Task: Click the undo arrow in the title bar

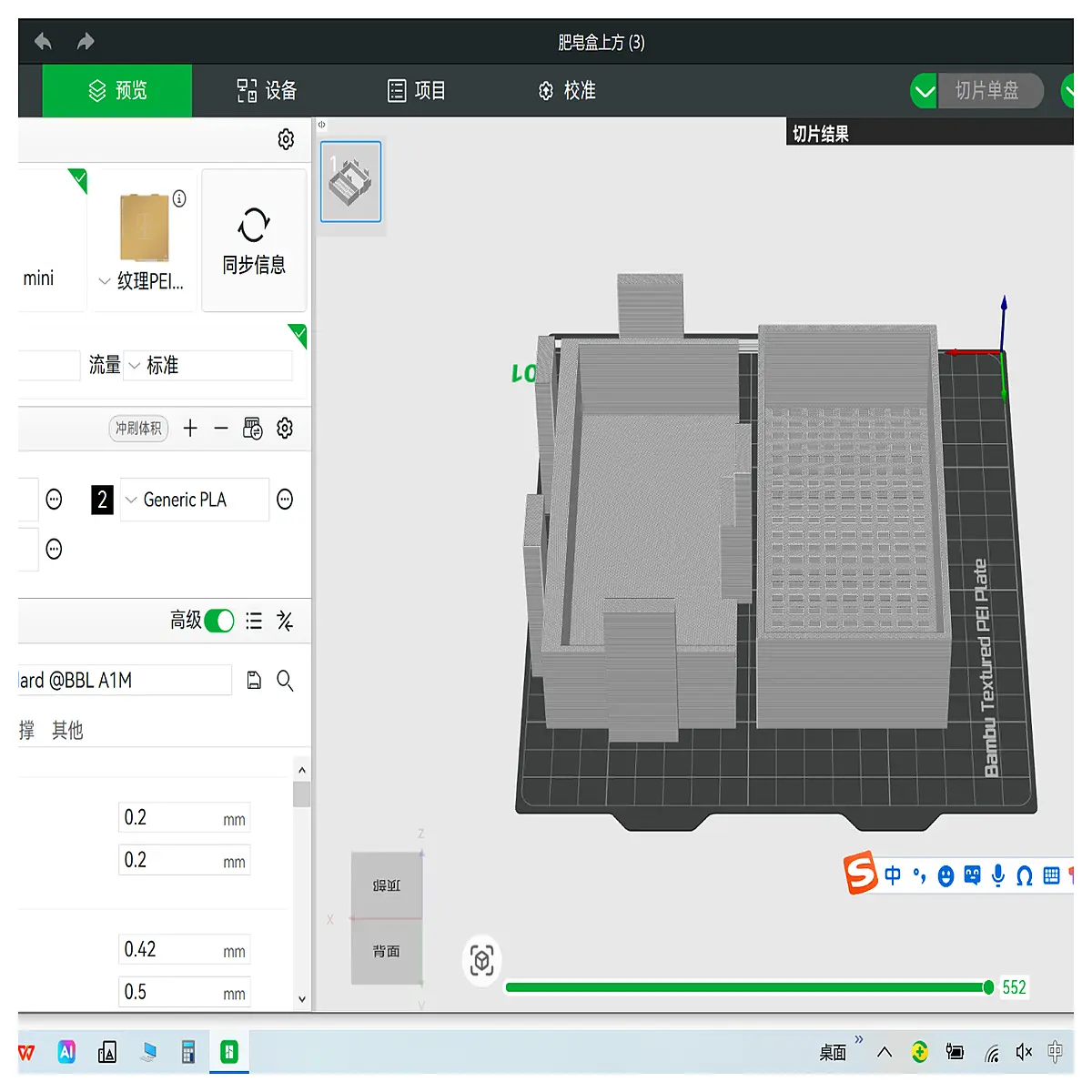Action: tap(43, 41)
